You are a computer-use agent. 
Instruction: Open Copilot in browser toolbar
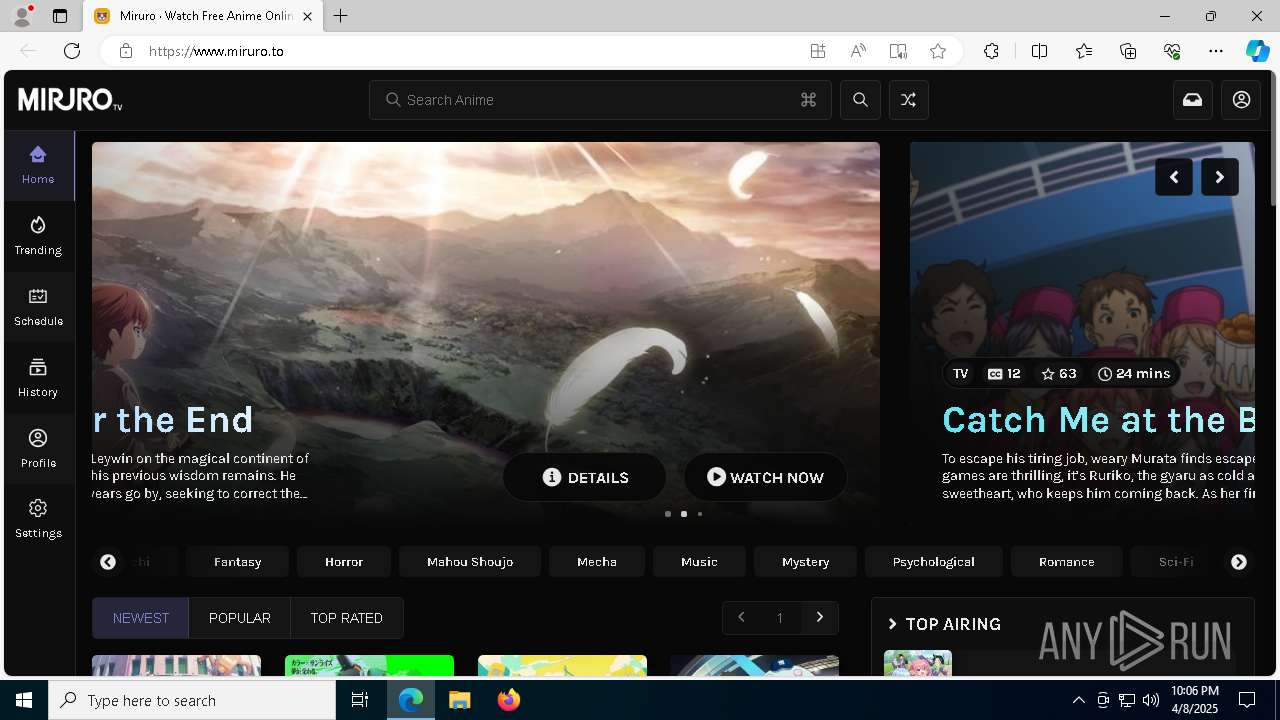(x=1257, y=51)
